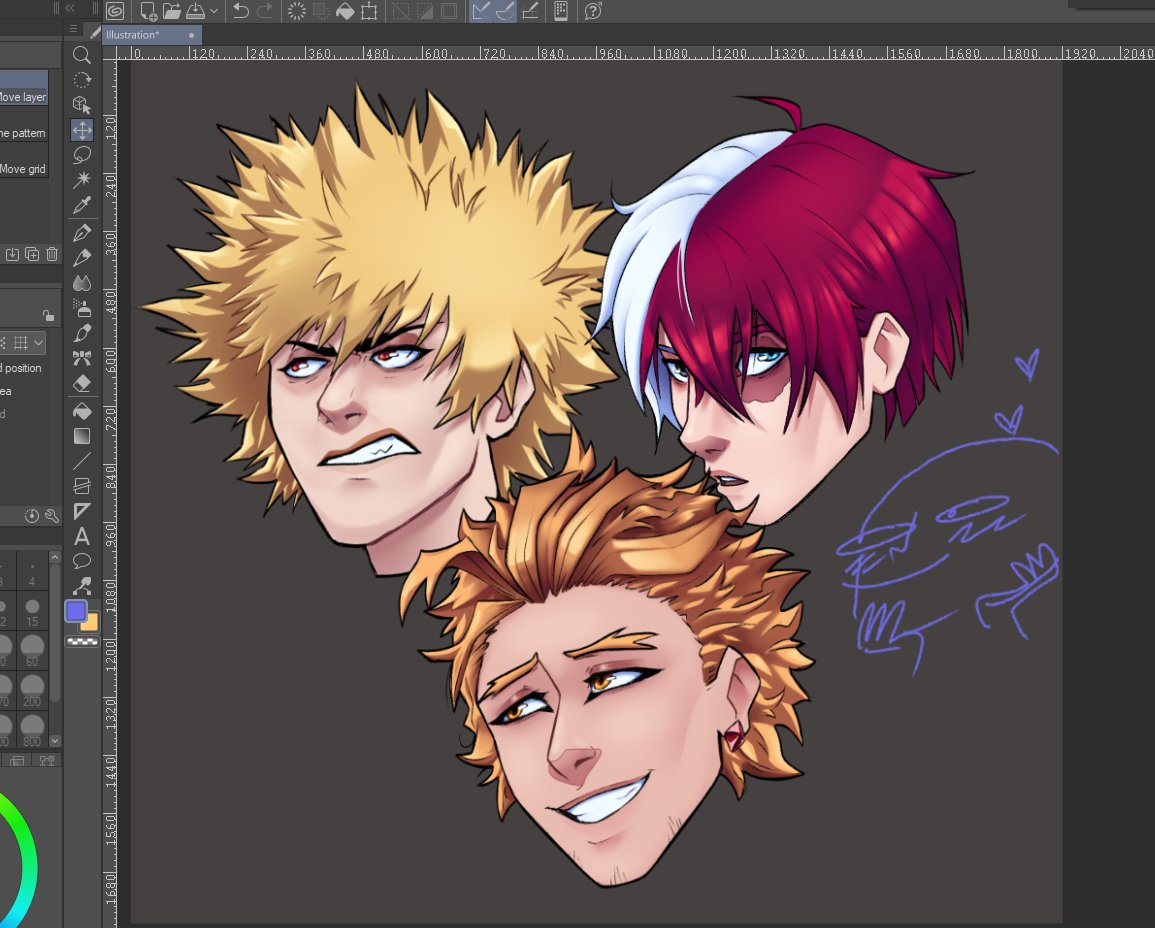
Task: Select the Zoom magnifier tool
Action: [x=82, y=55]
